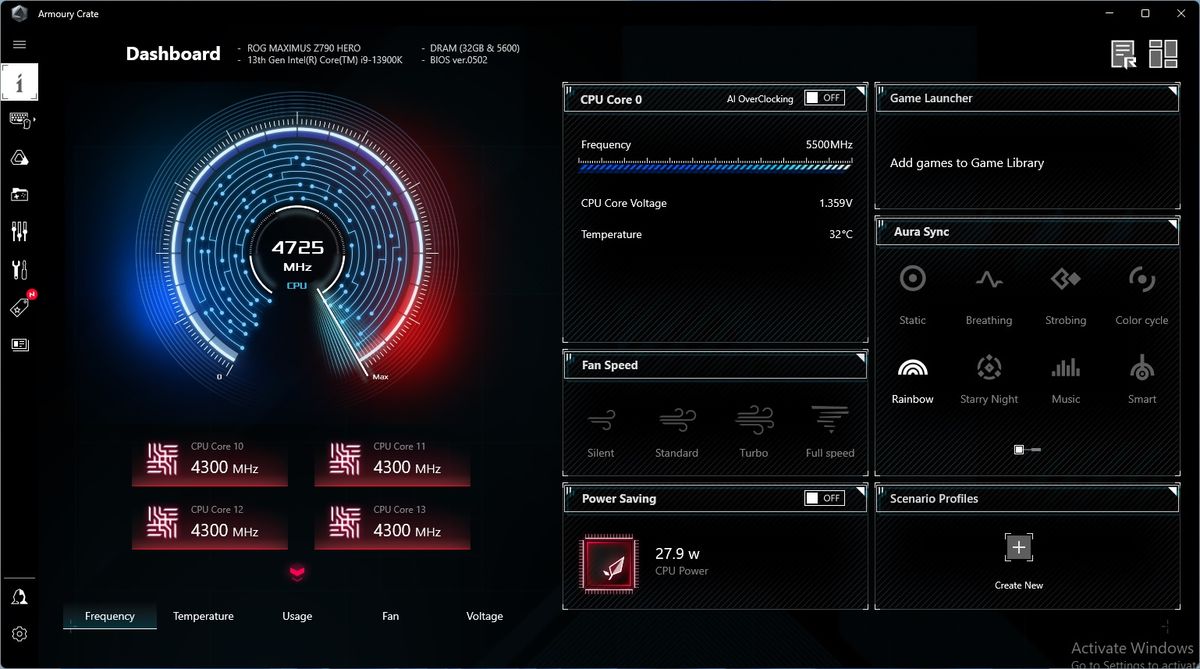The width and height of the screenshot is (1200, 669).
Task: Click the 1.359V core voltage value
Action: coord(835,203)
